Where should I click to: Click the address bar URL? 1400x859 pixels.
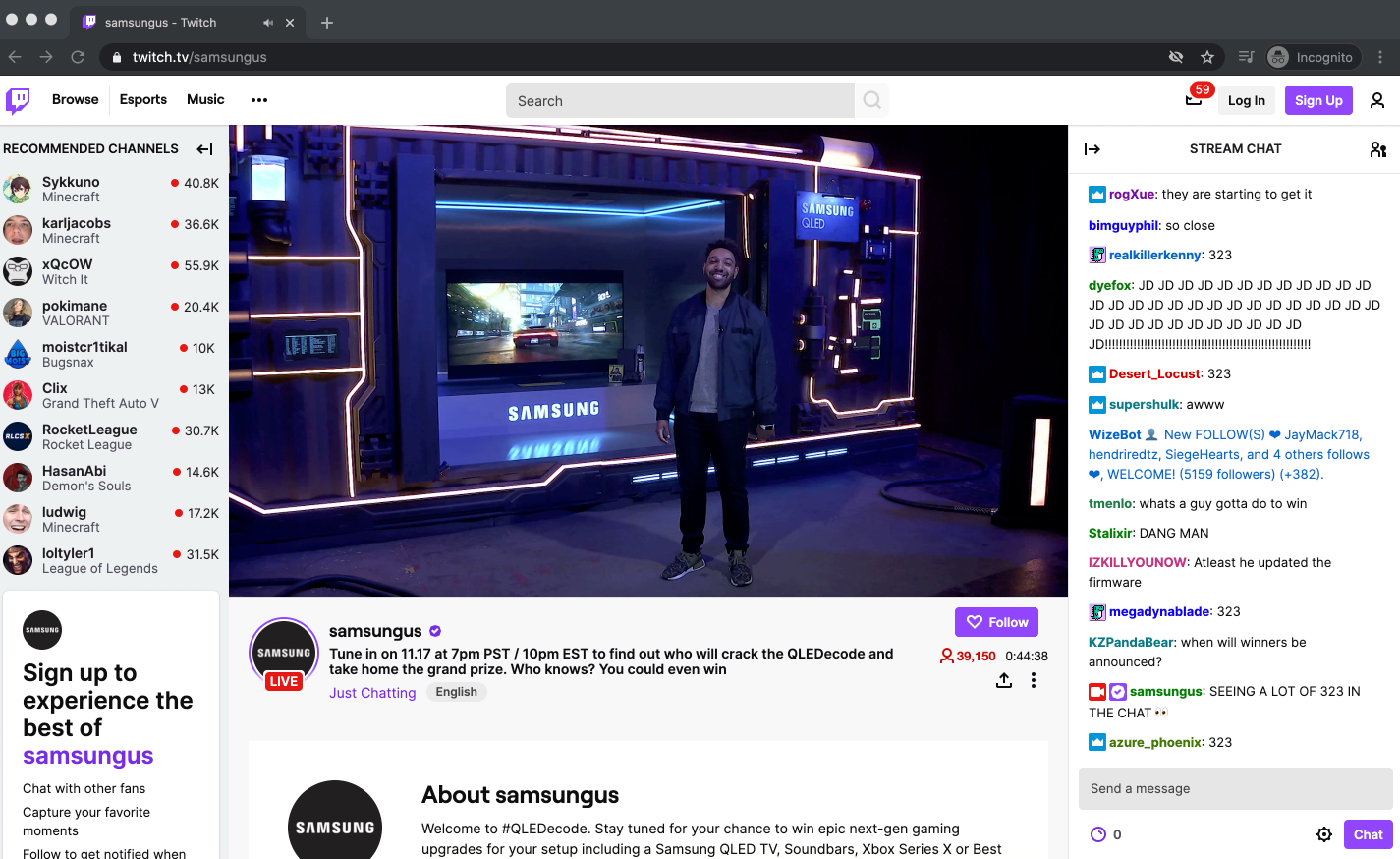tap(199, 57)
